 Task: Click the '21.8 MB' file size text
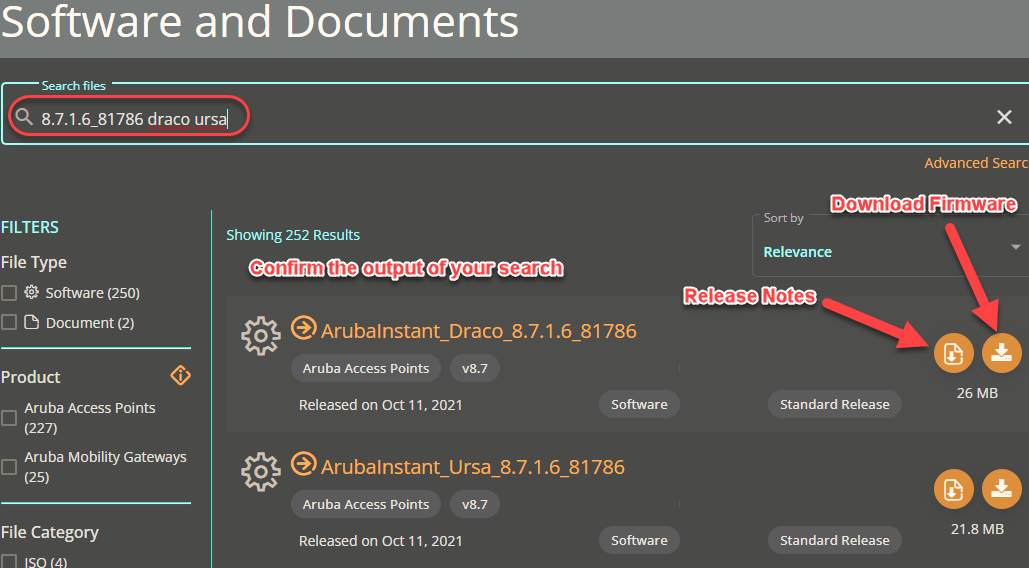977,529
